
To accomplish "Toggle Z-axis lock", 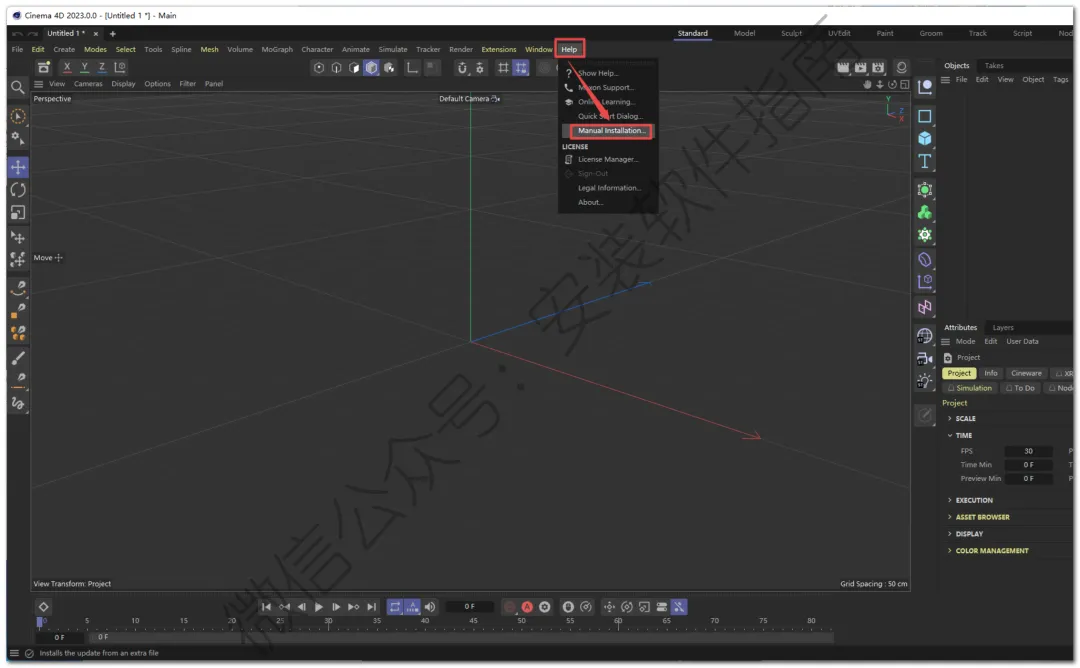I will pos(101,67).
